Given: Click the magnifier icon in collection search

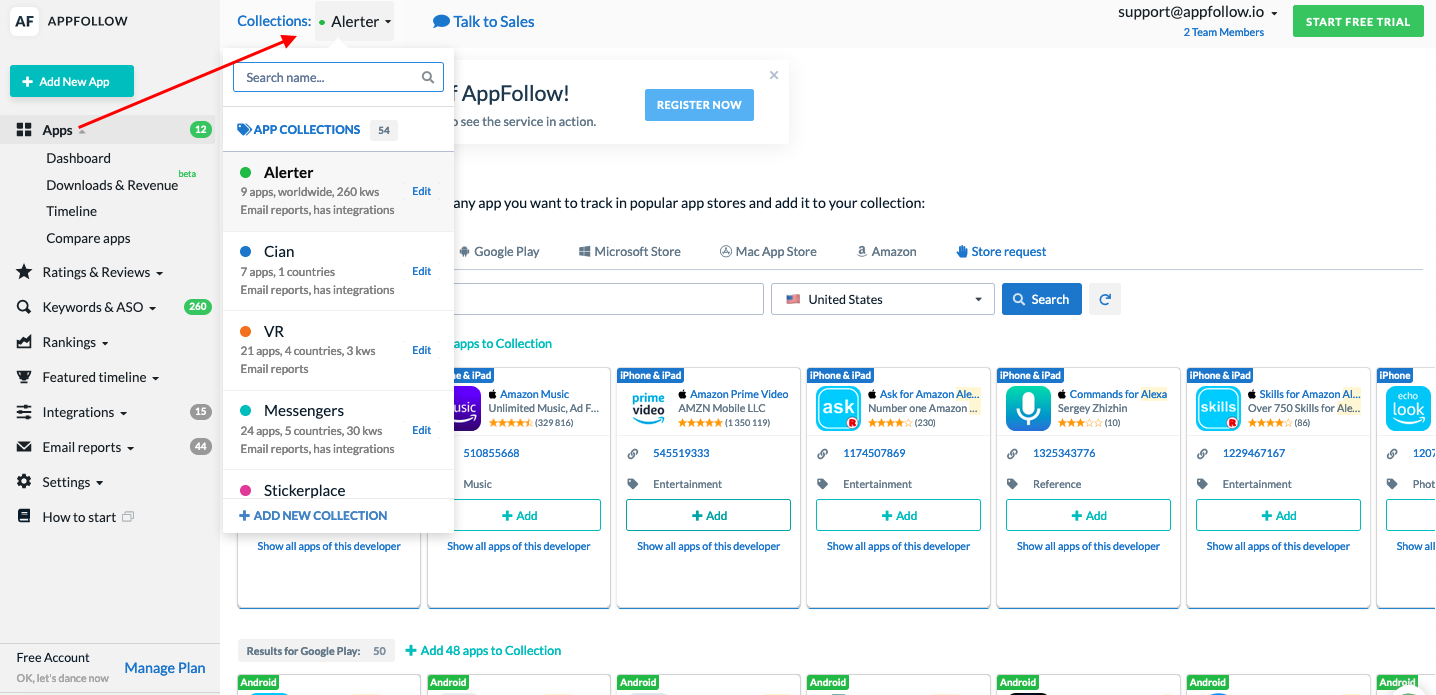Looking at the screenshot, I should 428,77.
